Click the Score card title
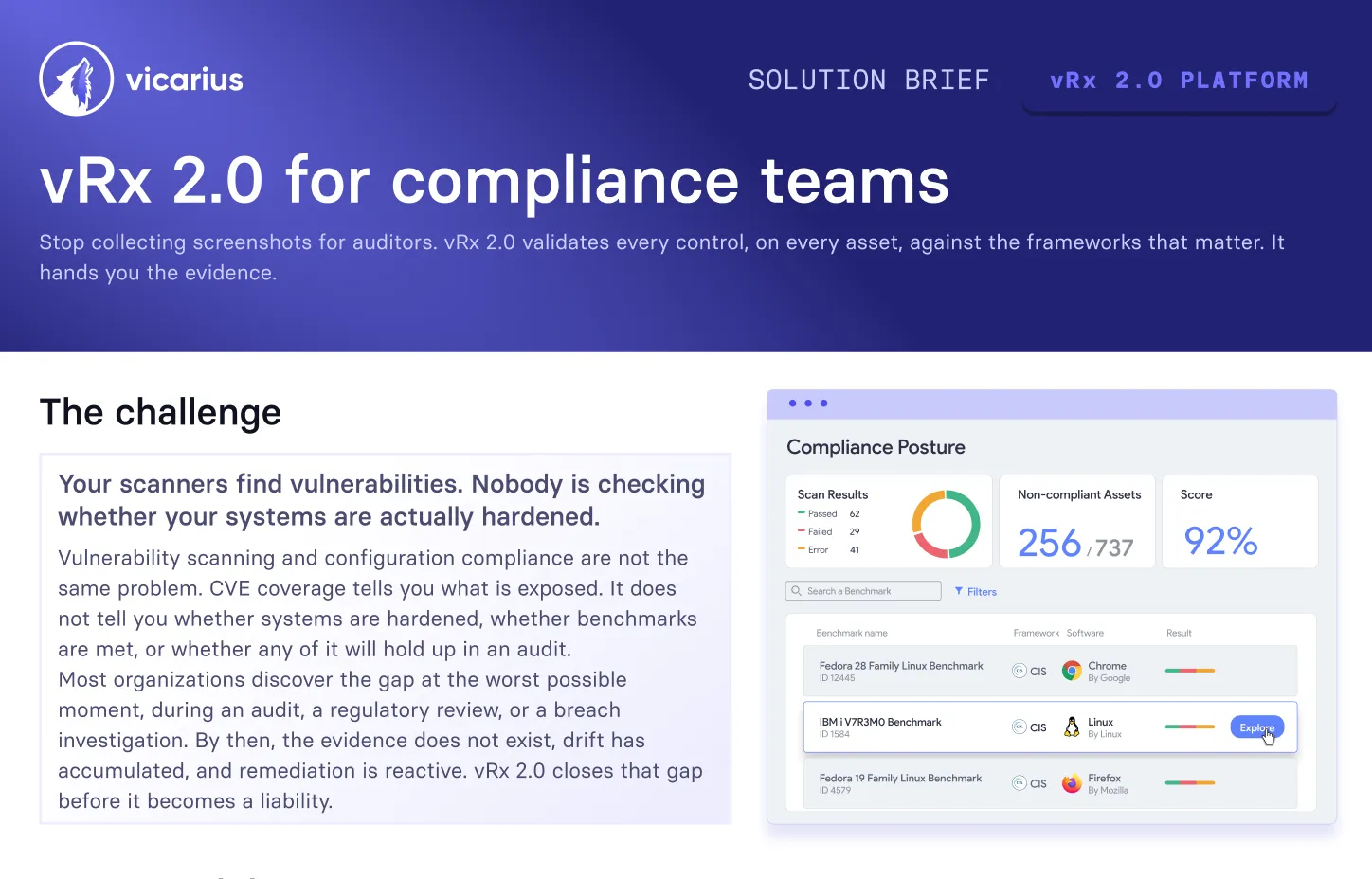Image resolution: width=1372 pixels, height=879 pixels. 1196,494
